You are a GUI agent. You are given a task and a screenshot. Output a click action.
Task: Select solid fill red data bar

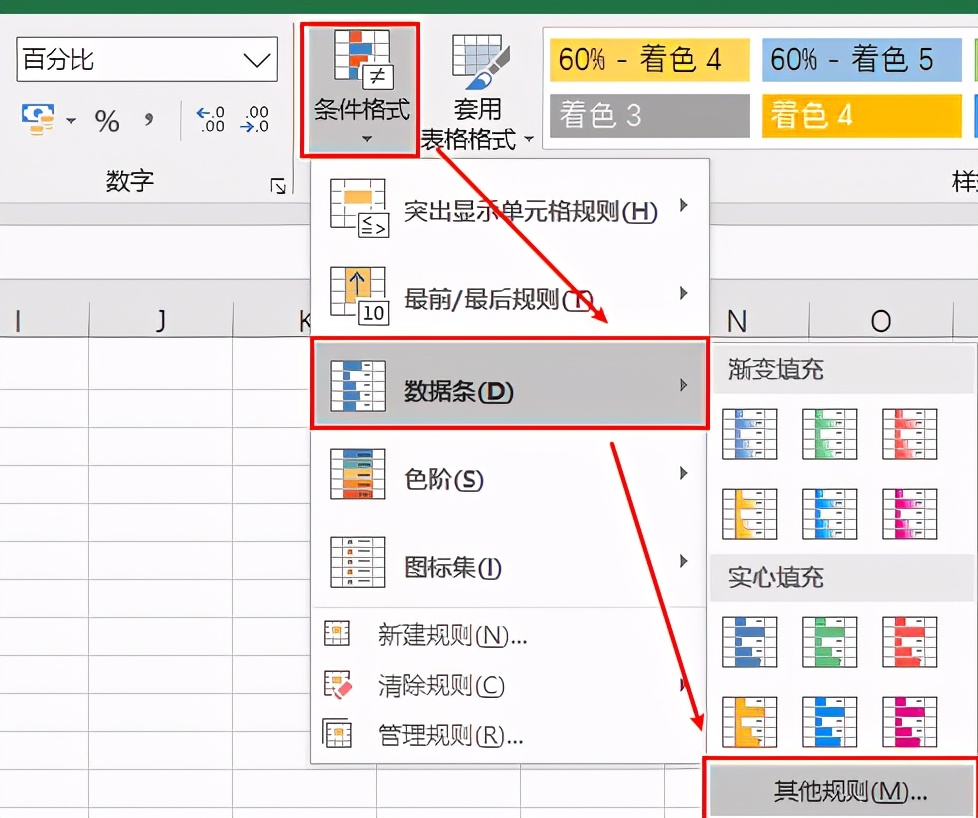[909, 642]
